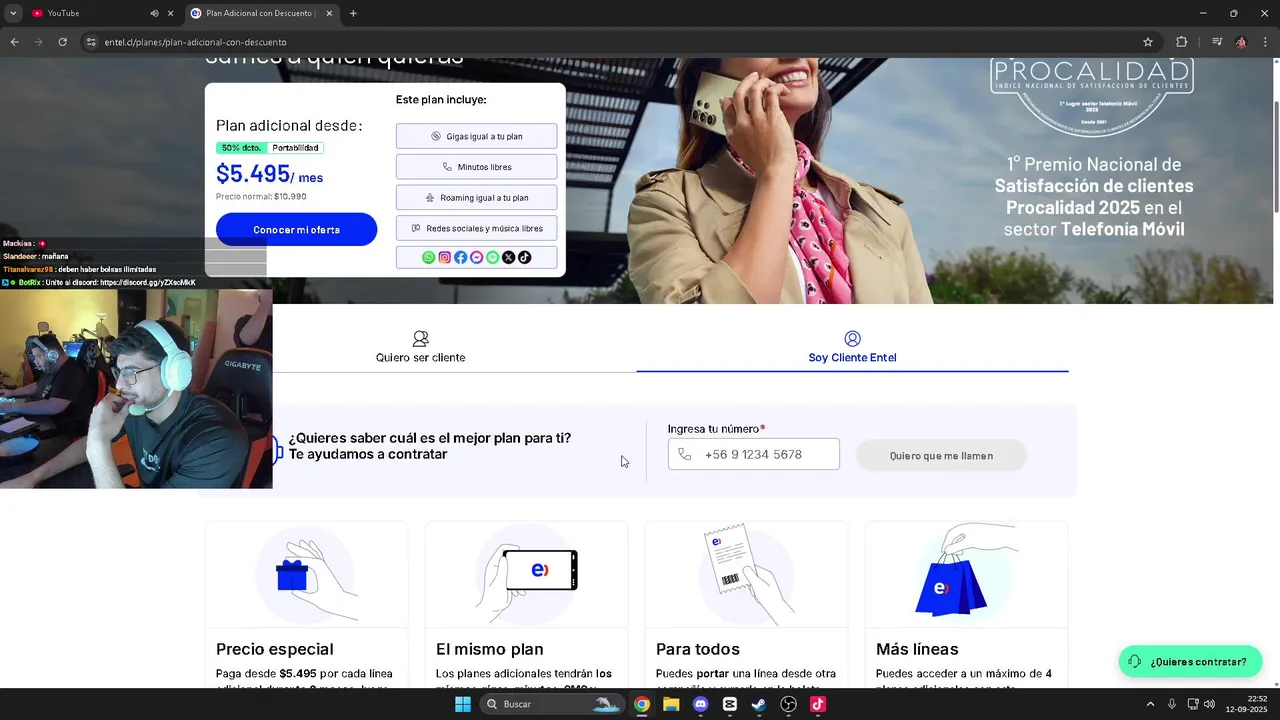Select the Quiero ser cliente tab
Screen dimensions: 1280x720
[x=420, y=348]
